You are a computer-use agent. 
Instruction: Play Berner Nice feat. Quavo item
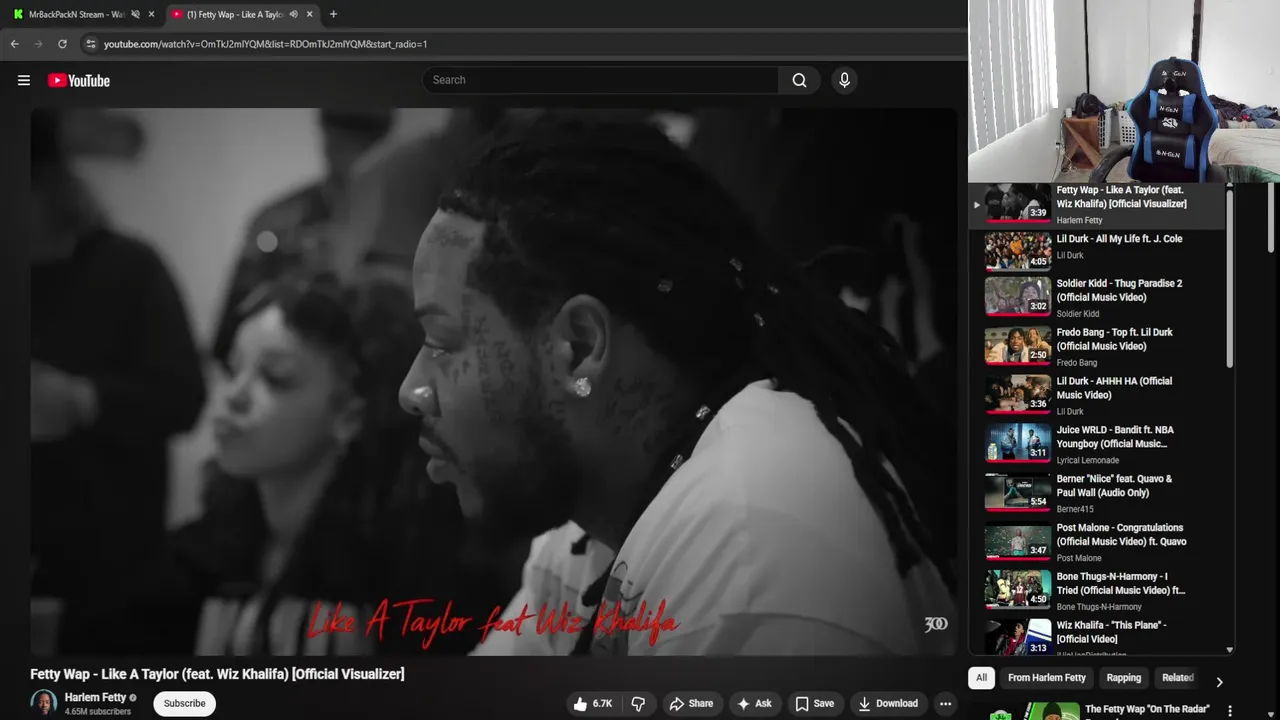click(x=1099, y=493)
